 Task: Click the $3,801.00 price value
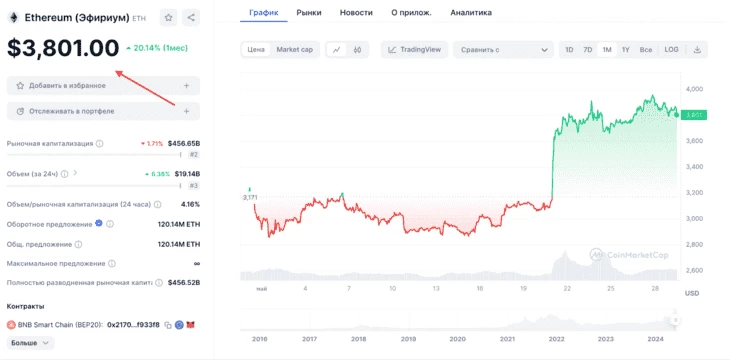[63, 48]
